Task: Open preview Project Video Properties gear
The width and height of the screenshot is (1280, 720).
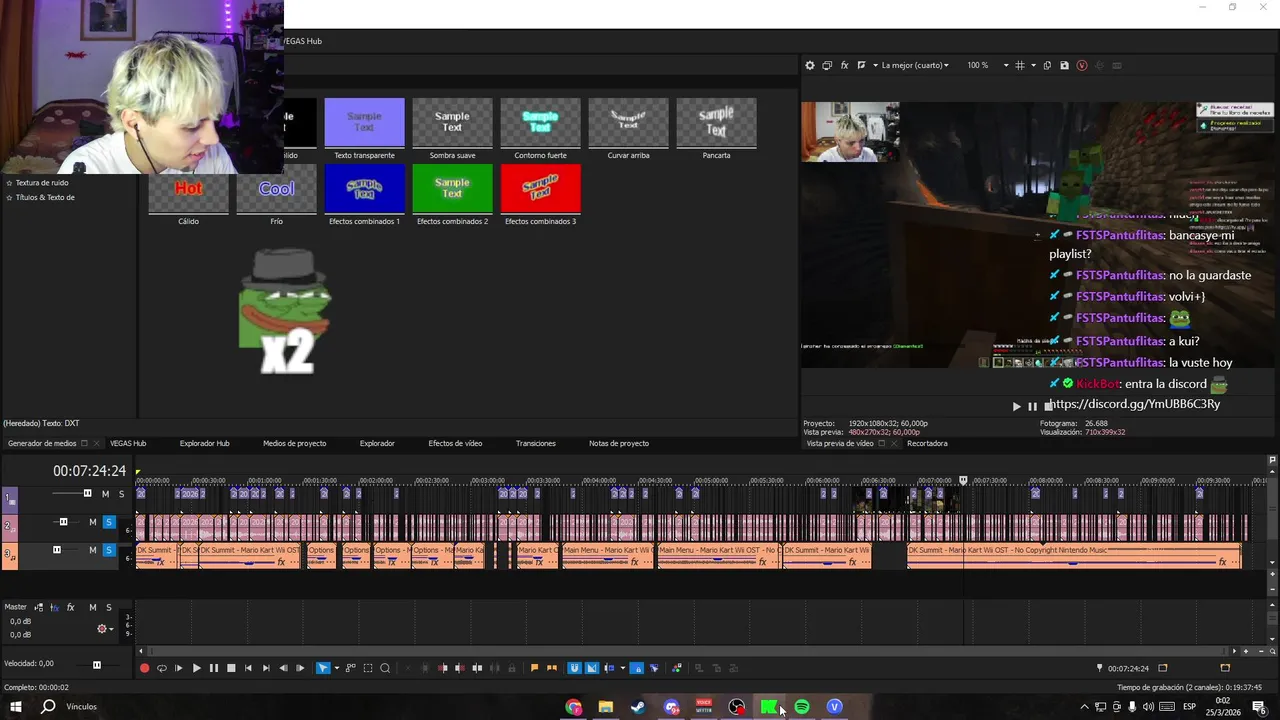Action: pos(810,65)
